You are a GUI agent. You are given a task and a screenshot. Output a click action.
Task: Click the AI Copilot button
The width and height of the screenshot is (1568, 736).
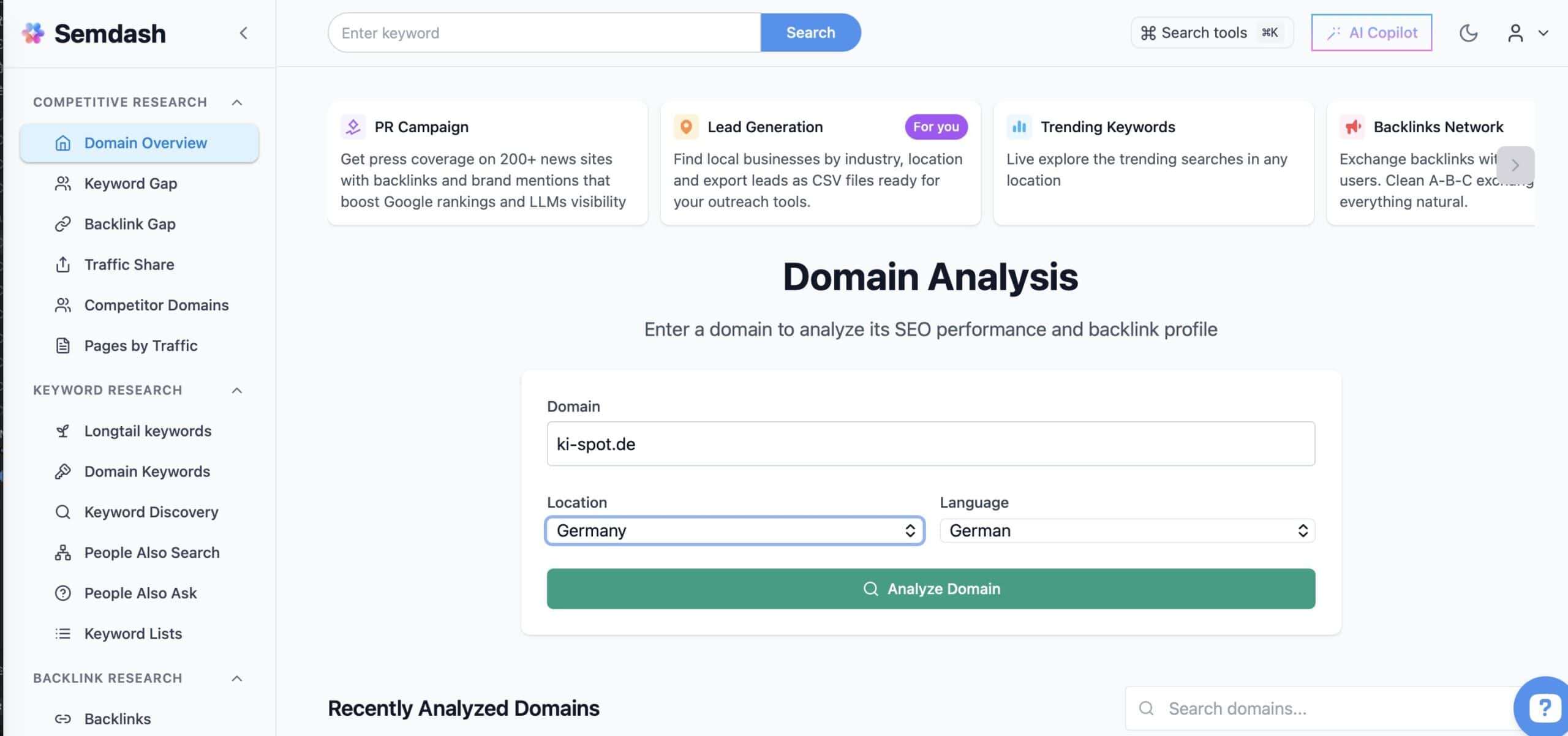click(x=1371, y=32)
